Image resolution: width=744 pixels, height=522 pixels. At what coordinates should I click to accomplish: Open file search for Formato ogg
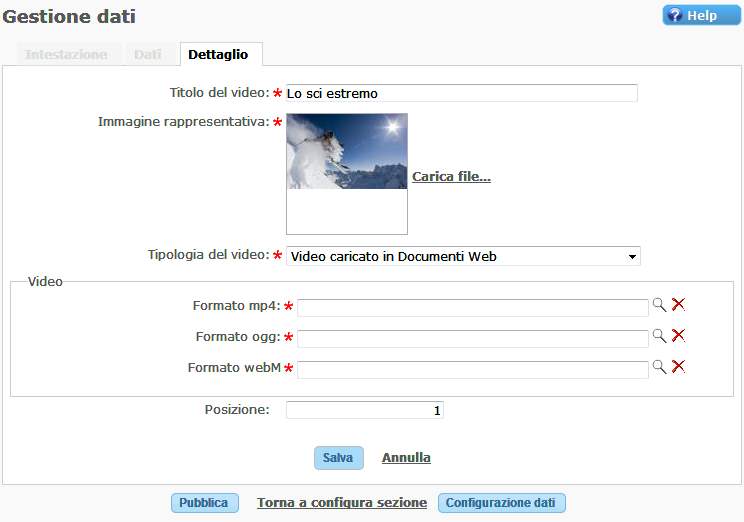tap(659, 336)
